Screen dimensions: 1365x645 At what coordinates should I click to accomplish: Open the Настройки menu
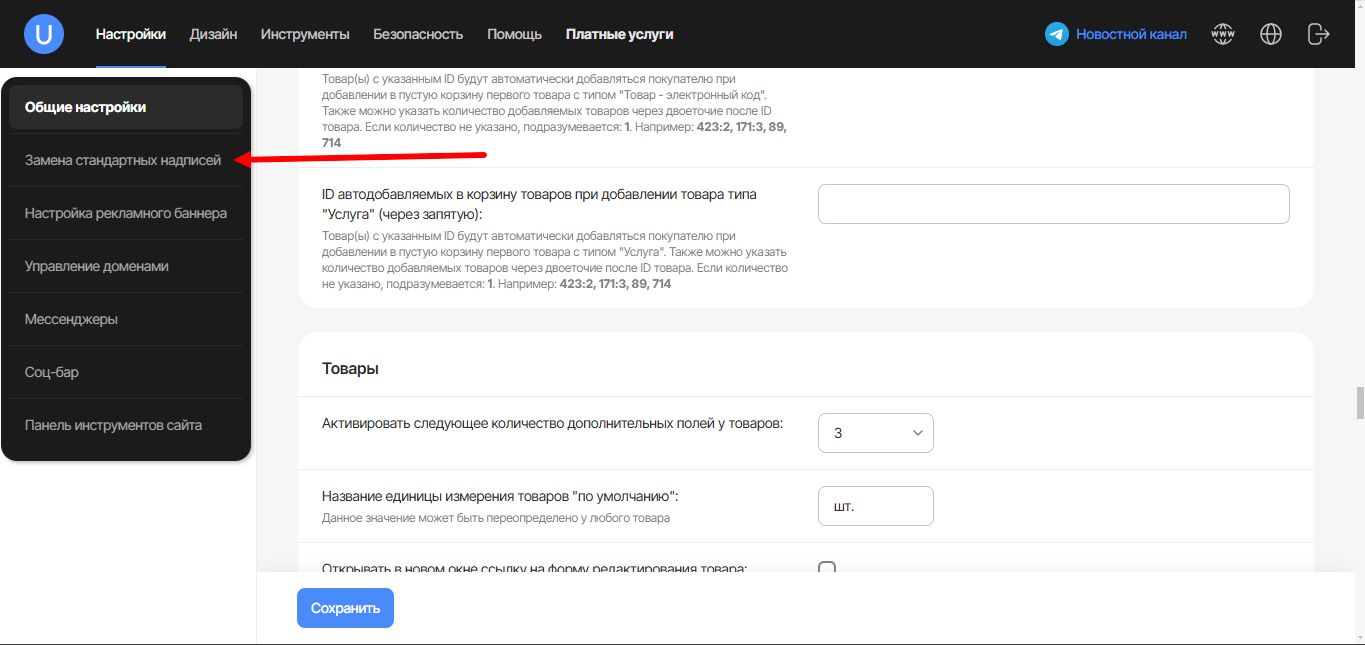(131, 34)
